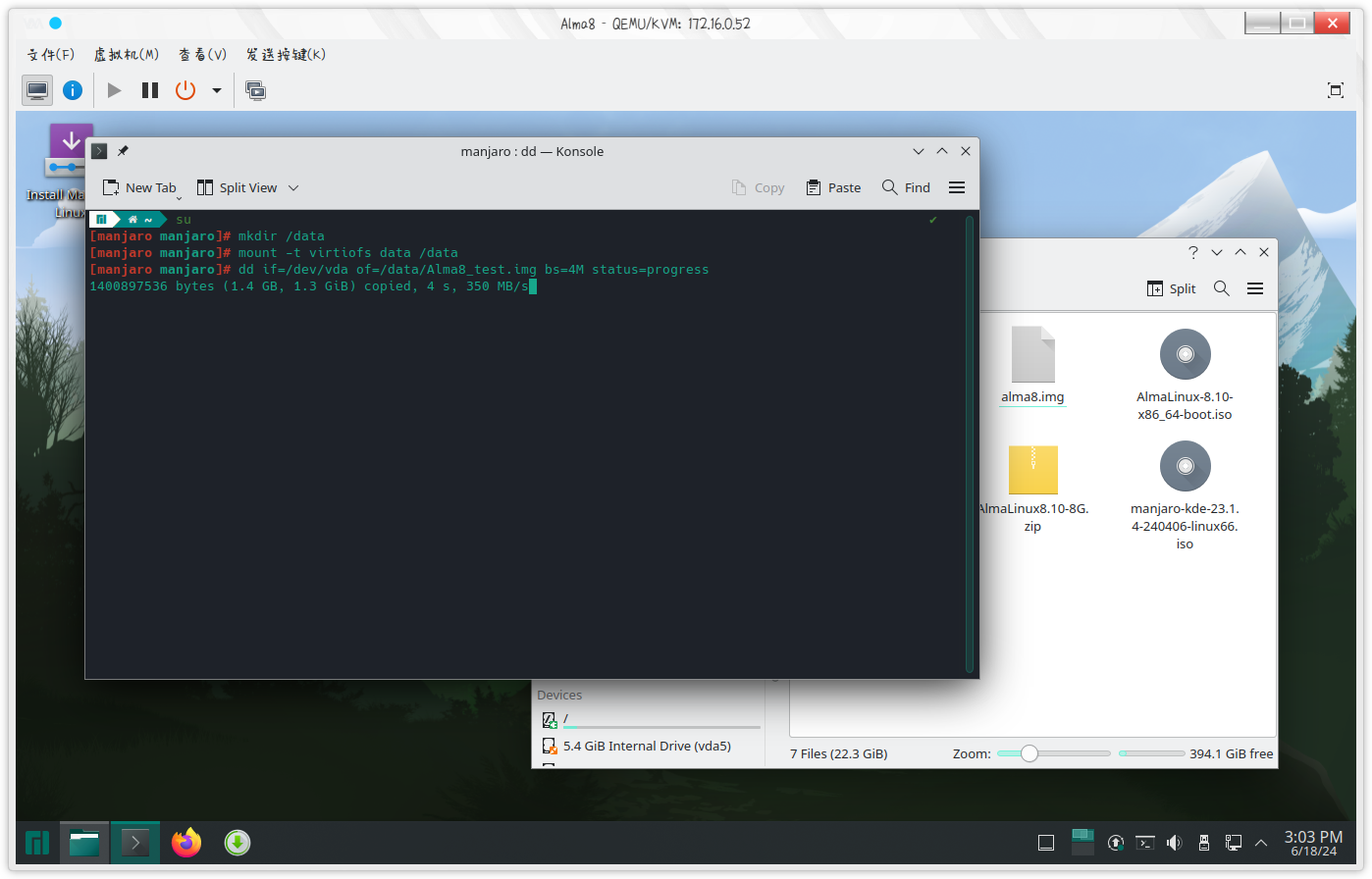Open the Konsole hamburger menu
The image size is (1372, 879).
[x=957, y=187]
